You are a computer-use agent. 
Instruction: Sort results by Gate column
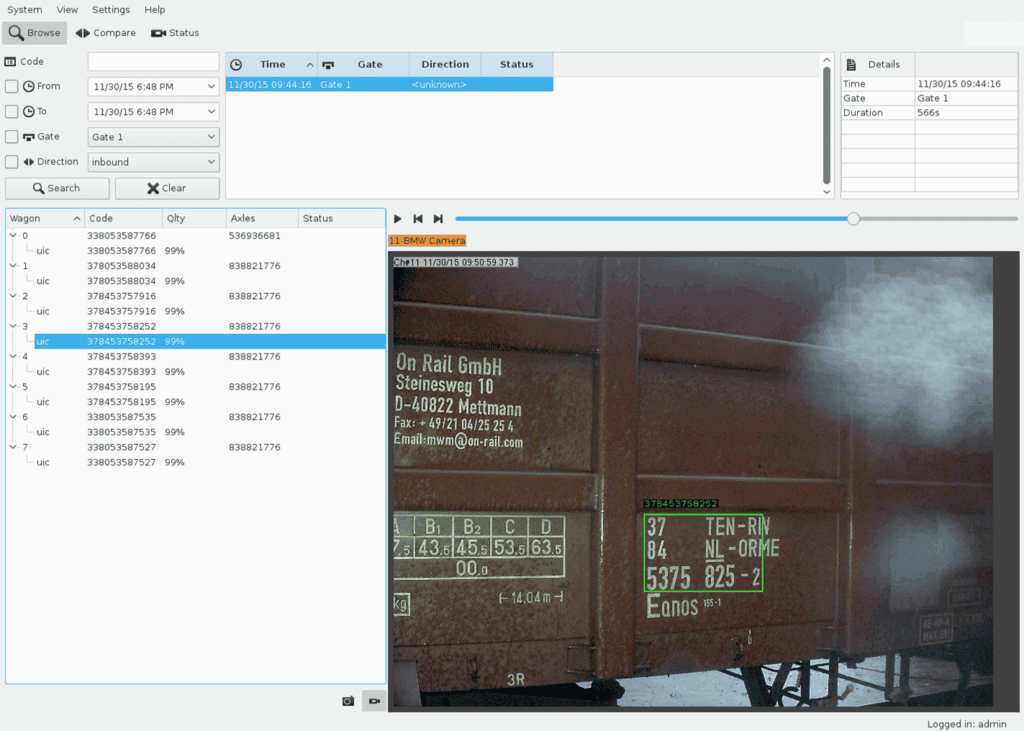click(x=364, y=65)
